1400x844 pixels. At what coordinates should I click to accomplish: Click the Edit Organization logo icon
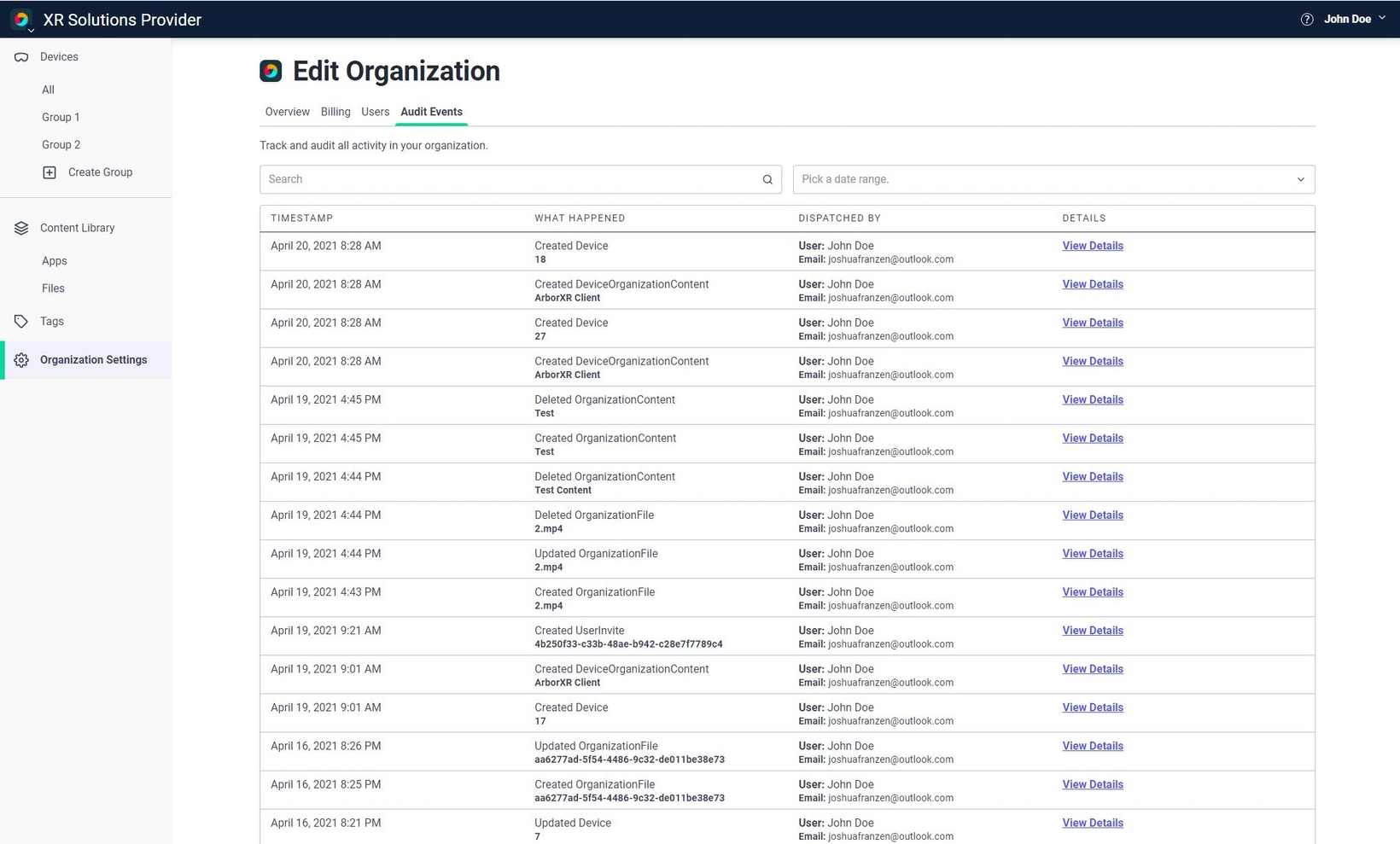tap(271, 71)
